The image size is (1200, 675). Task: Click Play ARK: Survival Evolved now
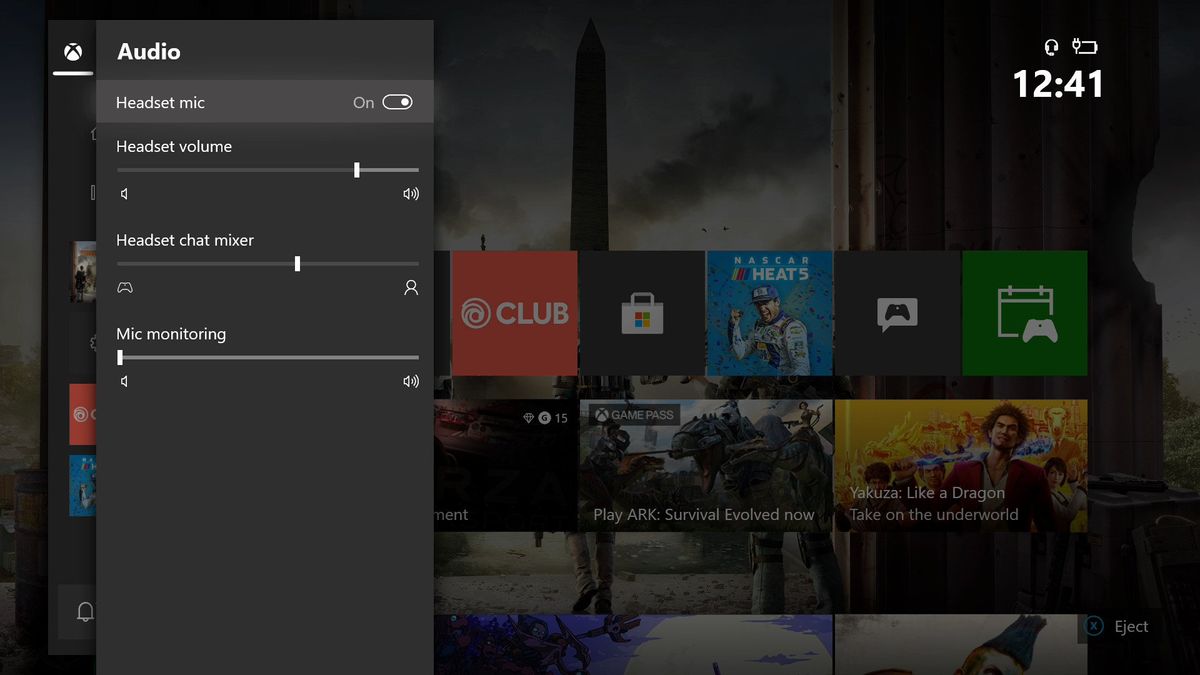pyautogui.click(x=705, y=465)
